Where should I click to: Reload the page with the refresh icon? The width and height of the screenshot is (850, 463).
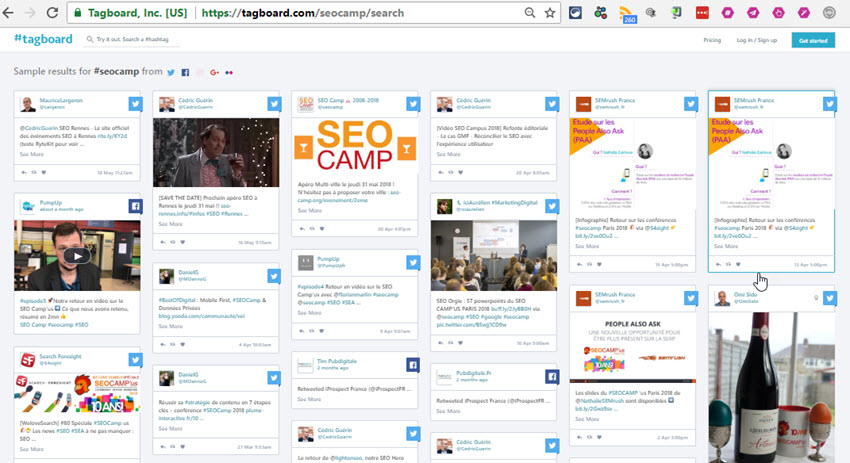(x=52, y=12)
